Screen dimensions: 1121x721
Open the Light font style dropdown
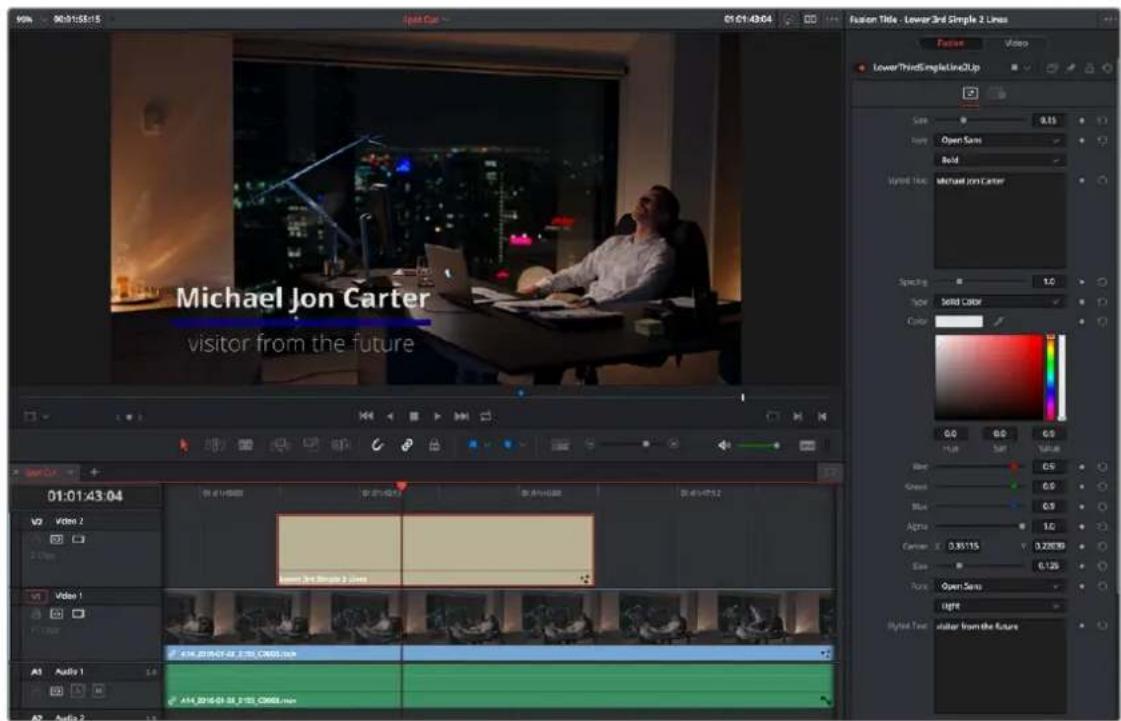pyautogui.click(x=999, y=606)
